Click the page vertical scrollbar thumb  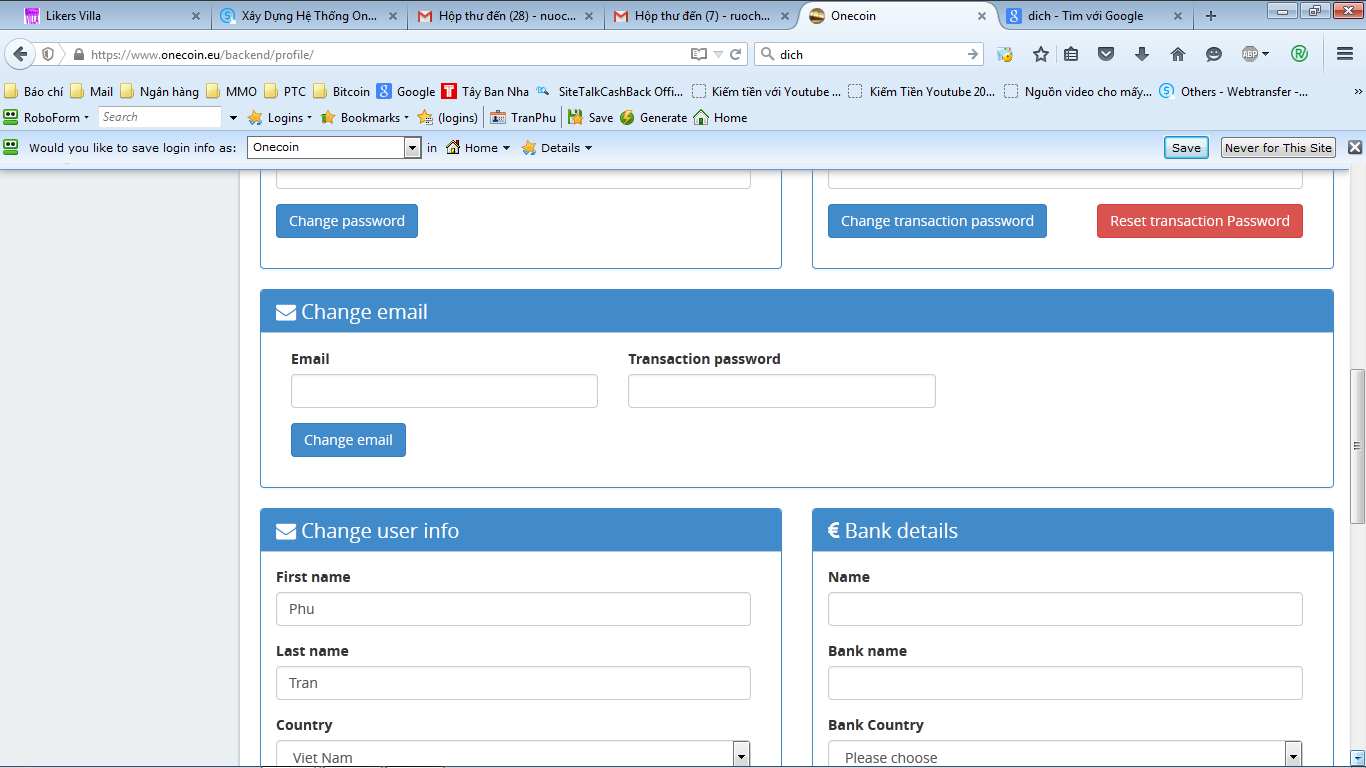[1357, 446]
